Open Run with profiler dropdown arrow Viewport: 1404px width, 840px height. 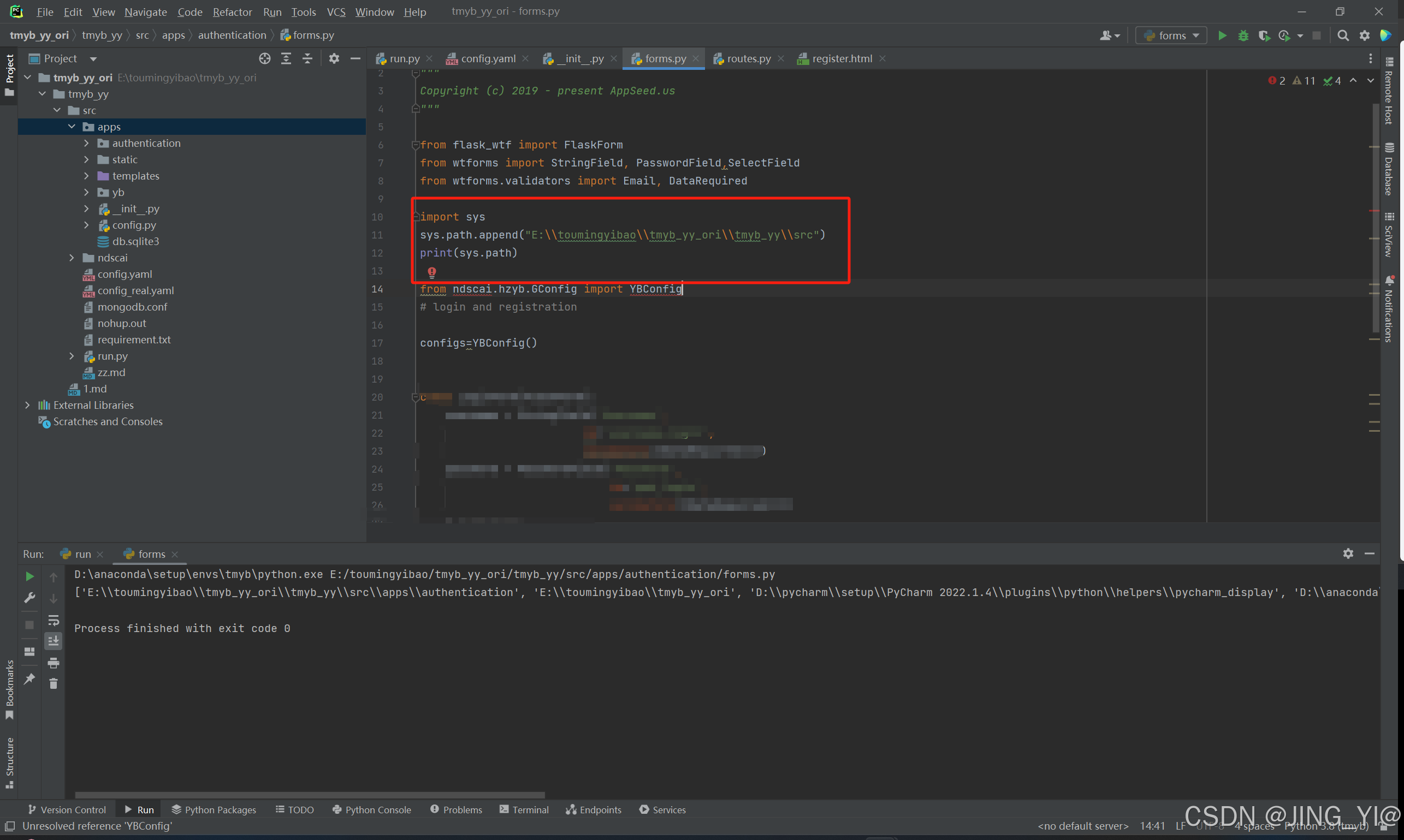1300,35
